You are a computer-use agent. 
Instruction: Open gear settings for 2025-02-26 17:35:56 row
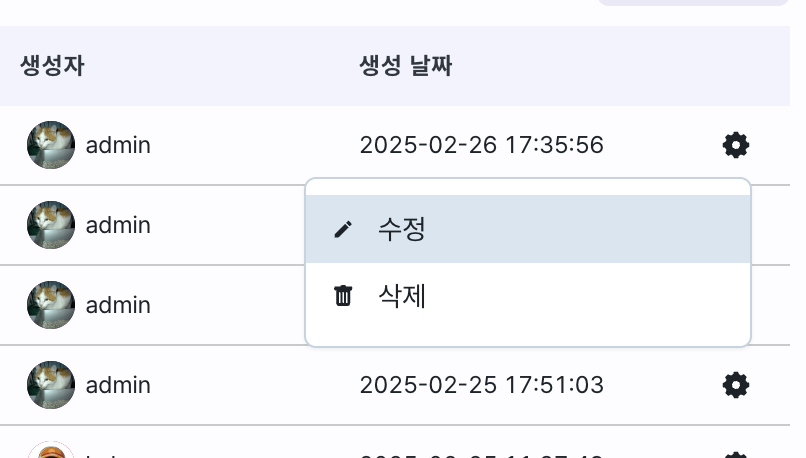(736, 145)
